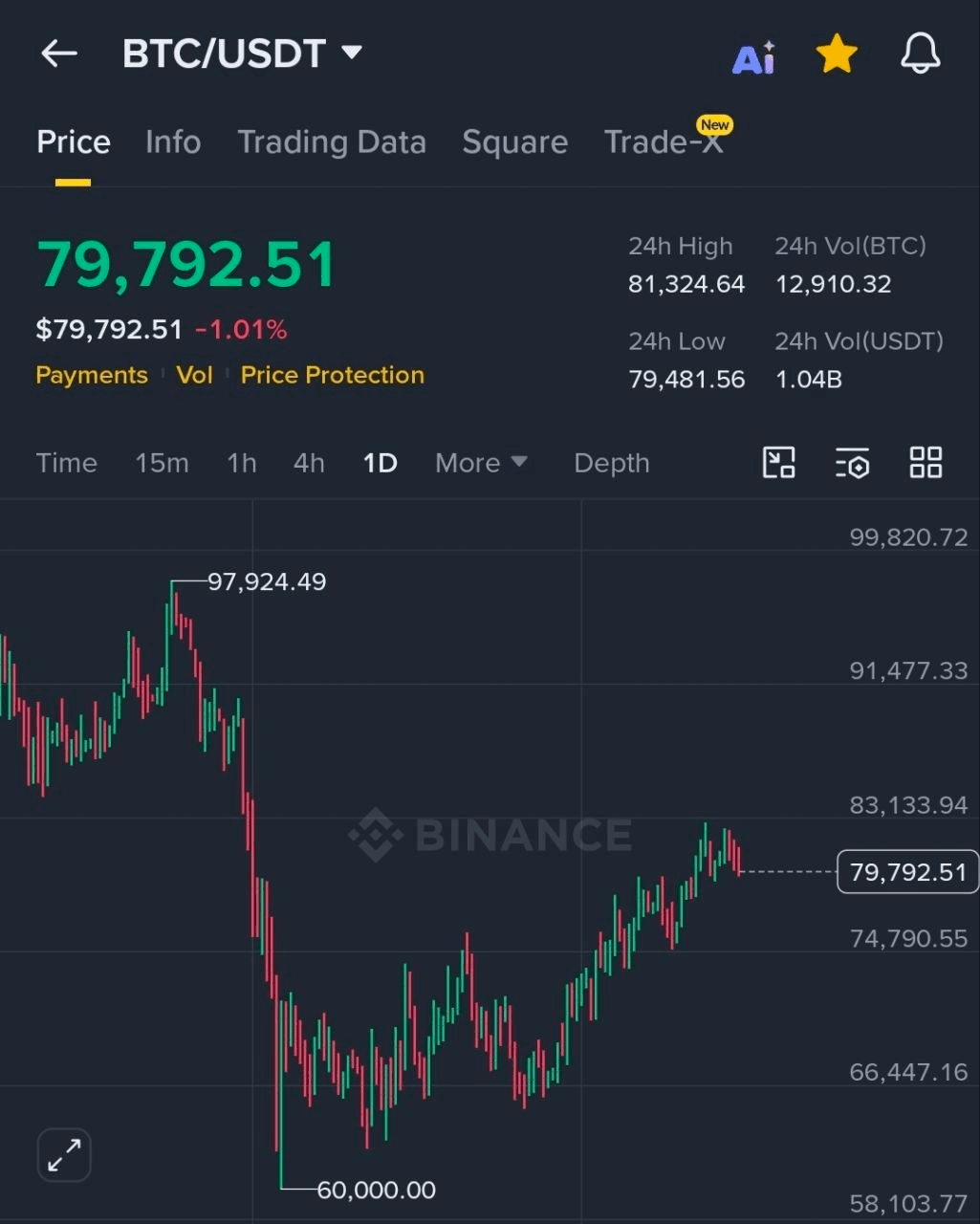Select the 4h chart interval
Screen dimensions: 980x1224
point(309,463)
